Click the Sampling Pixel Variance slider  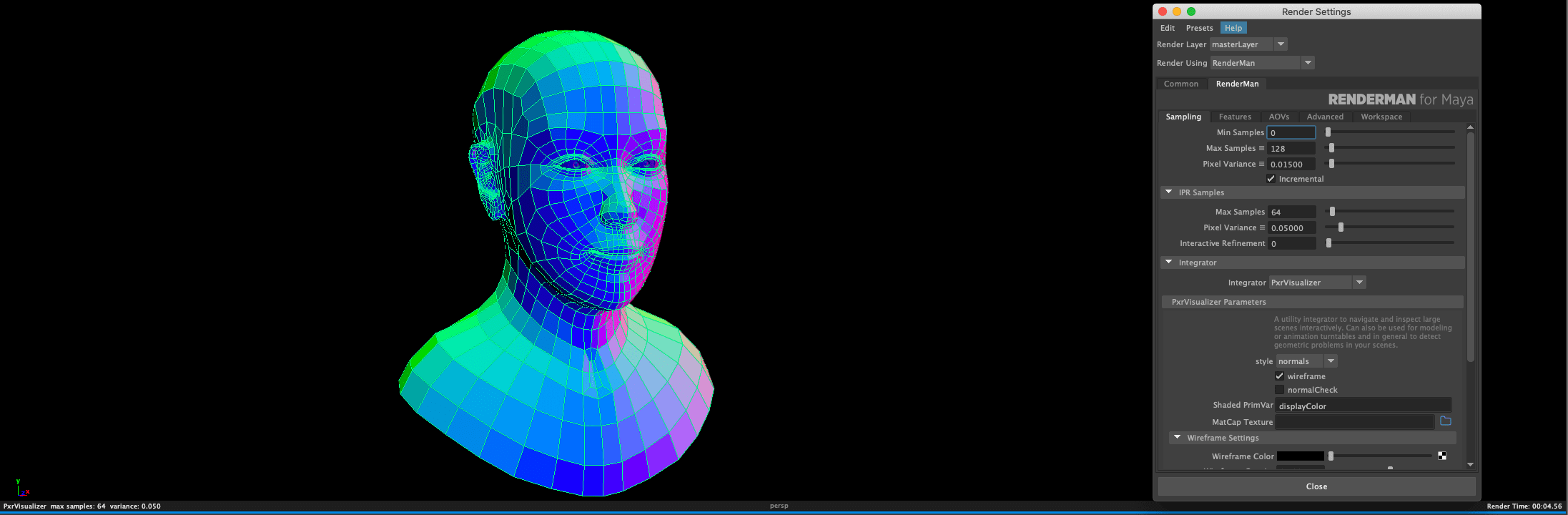pyautogui.click(x=1390, y=163)
